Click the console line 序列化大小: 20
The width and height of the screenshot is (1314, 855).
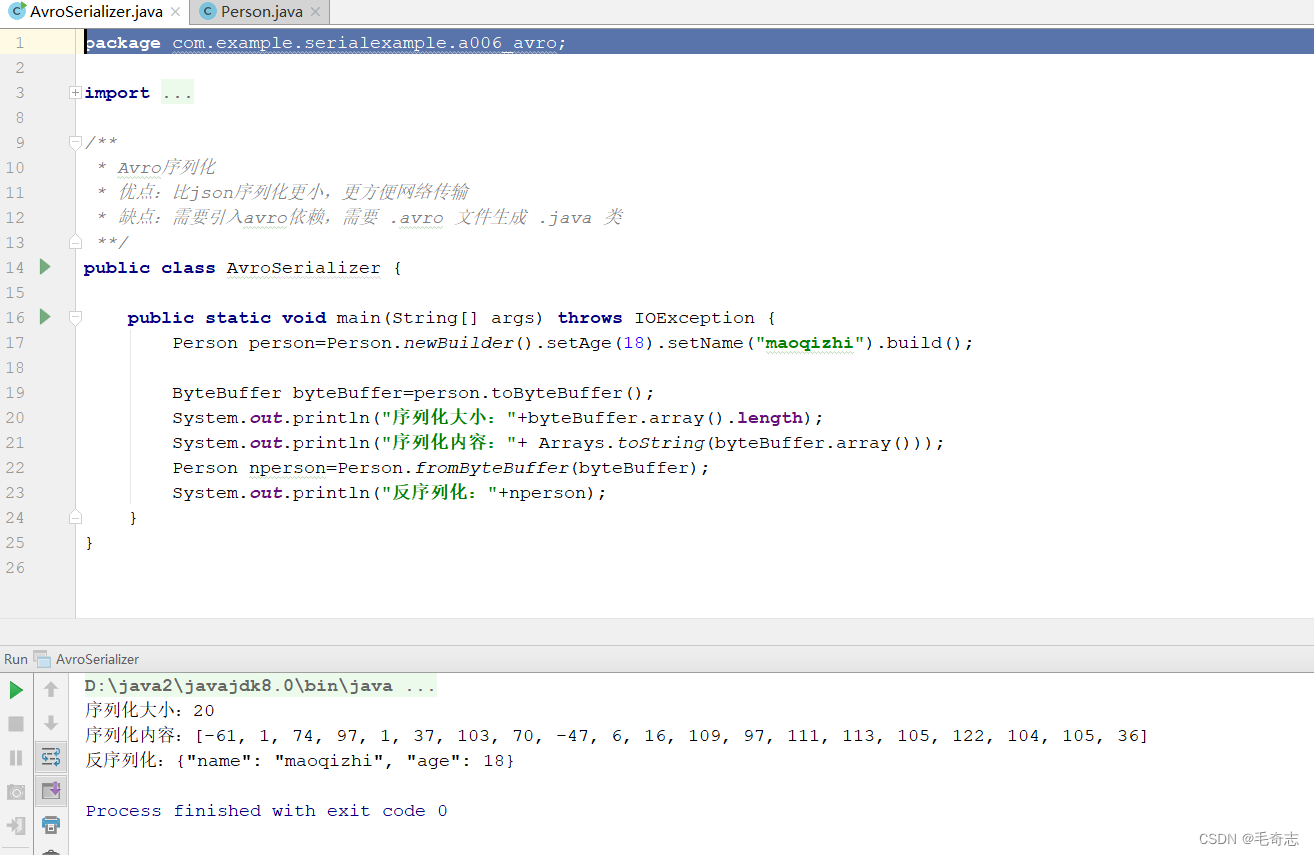149,711
